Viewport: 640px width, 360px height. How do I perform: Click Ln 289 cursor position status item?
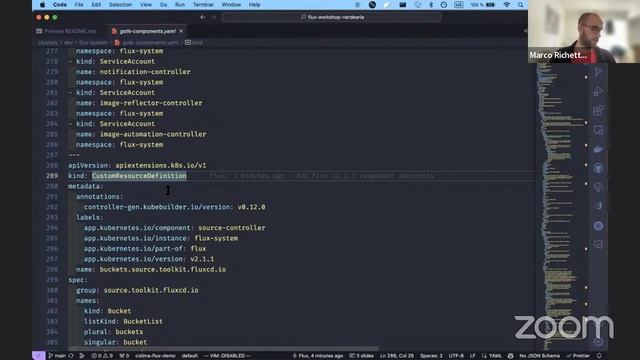tap(397, 356)
